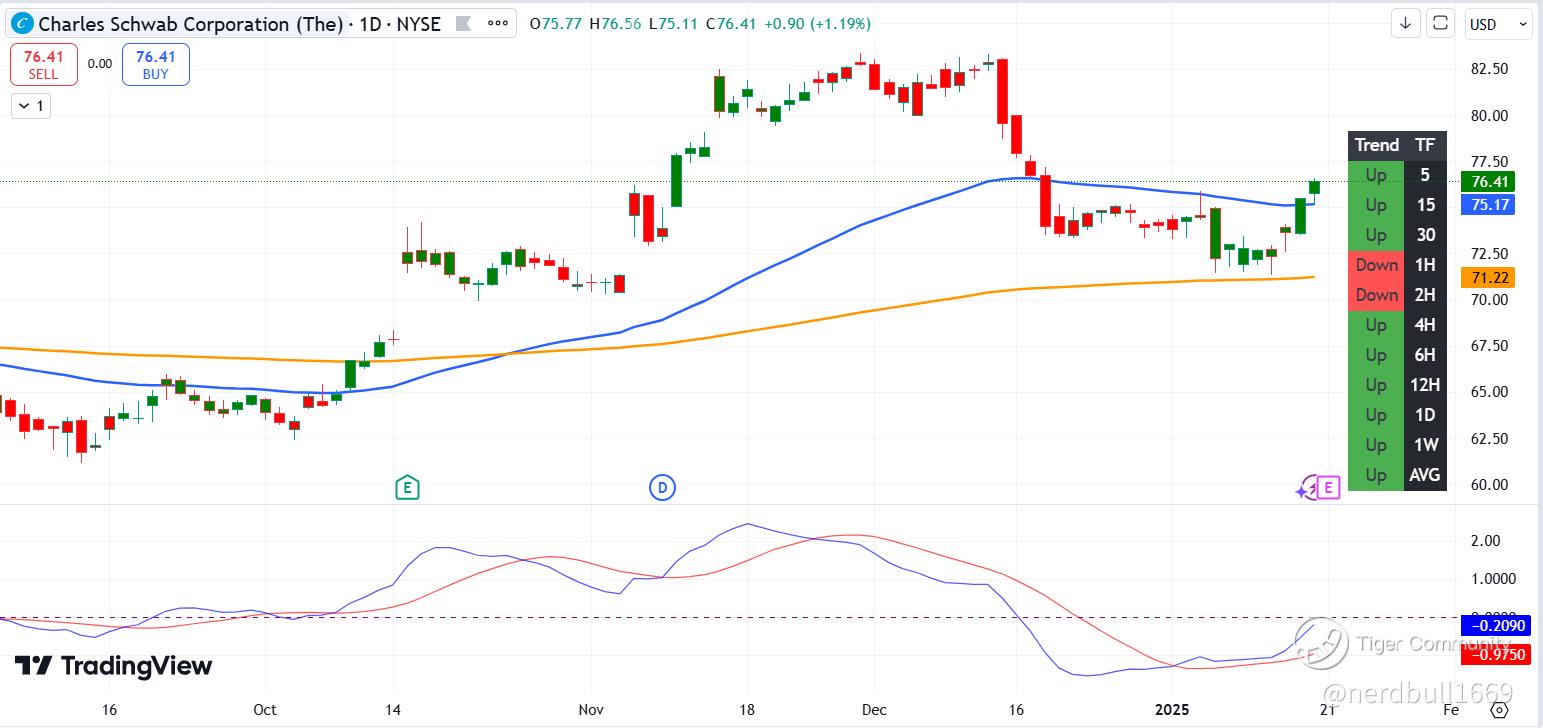This screenshot has height=728, width=1543.
Task: Click the red -0.9750 indicator value label
Action: tap(1494, 654)
